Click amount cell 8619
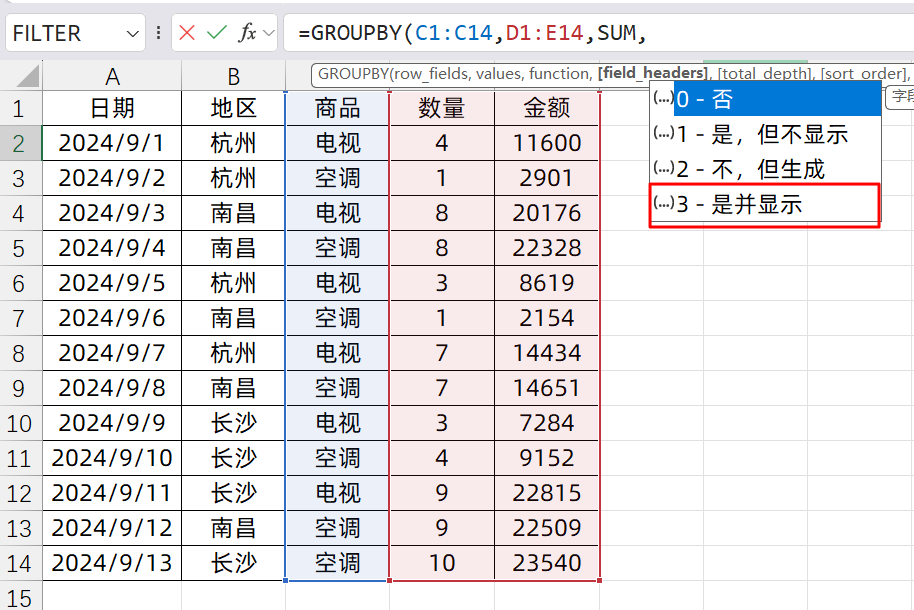 coord(547,283)
